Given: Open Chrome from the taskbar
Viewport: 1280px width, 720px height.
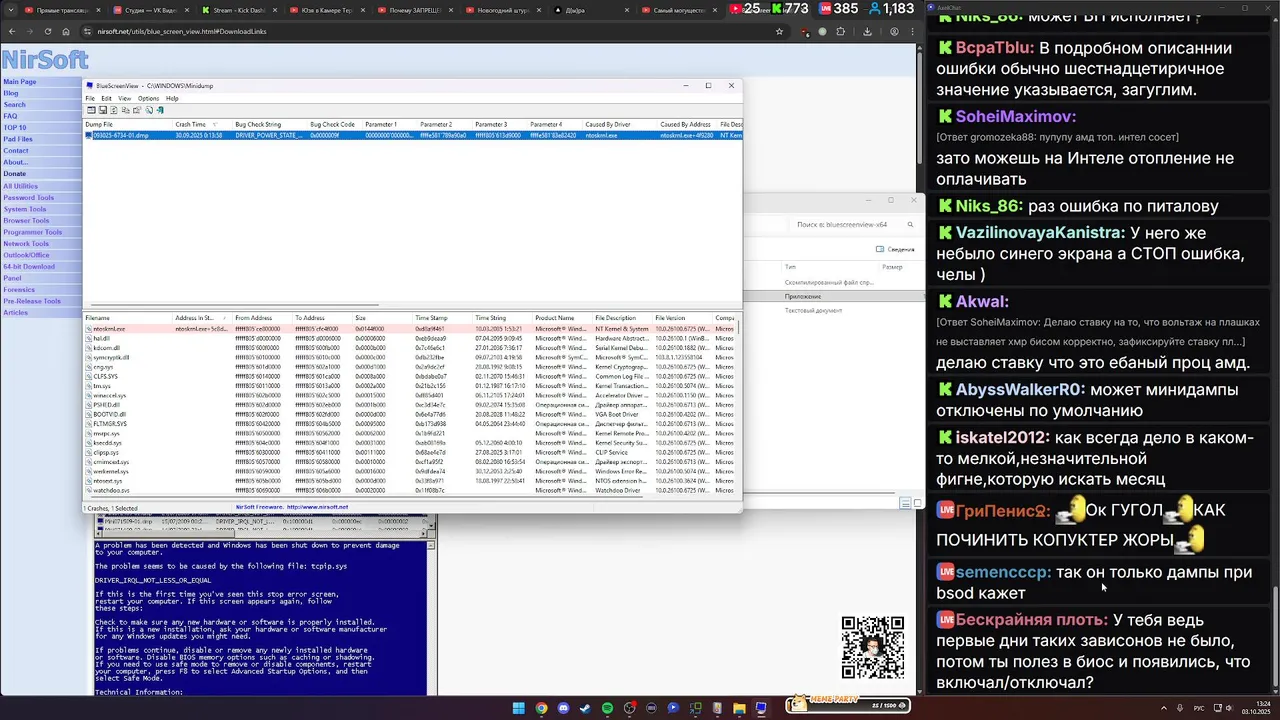Looking at the screenshot, I should coord(541,708).
